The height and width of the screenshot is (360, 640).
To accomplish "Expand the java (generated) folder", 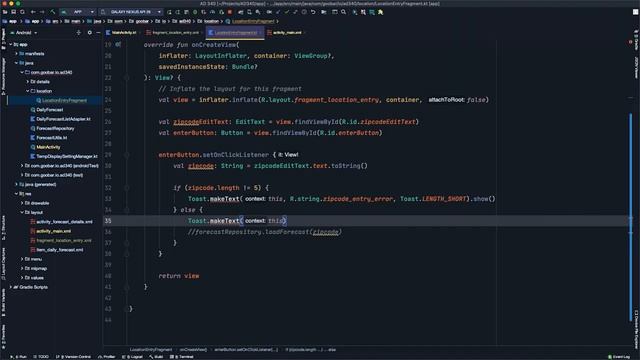I will pos(16,184).
